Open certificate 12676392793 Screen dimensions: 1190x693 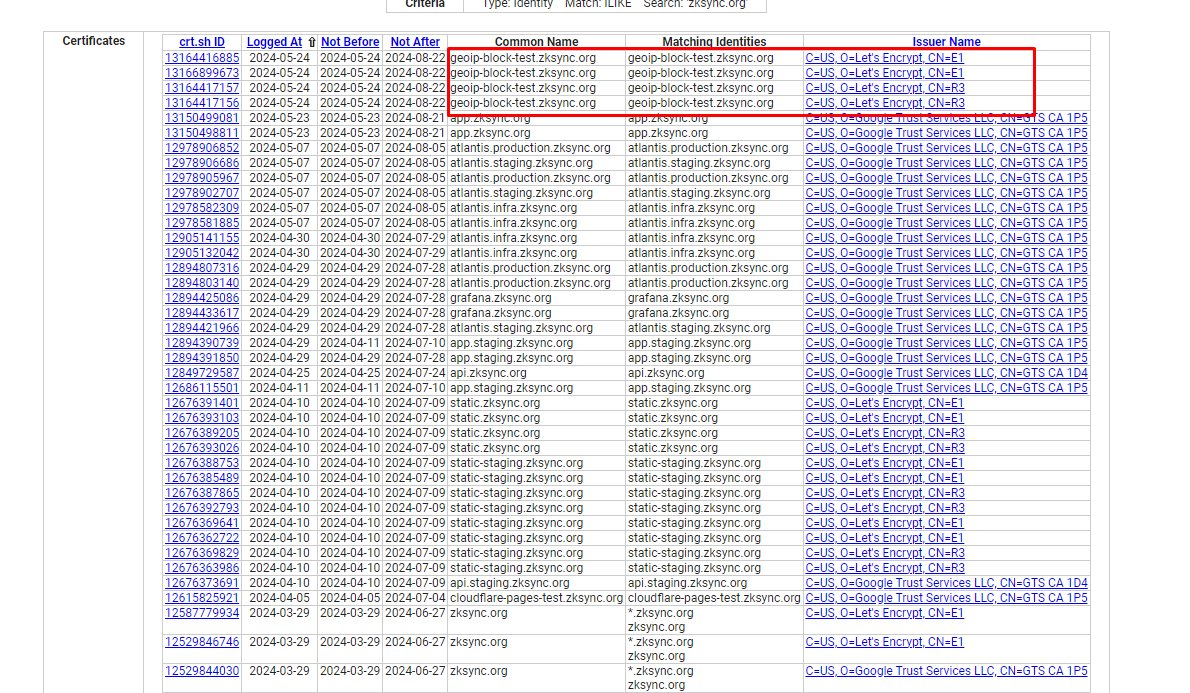tap(202, 508)
